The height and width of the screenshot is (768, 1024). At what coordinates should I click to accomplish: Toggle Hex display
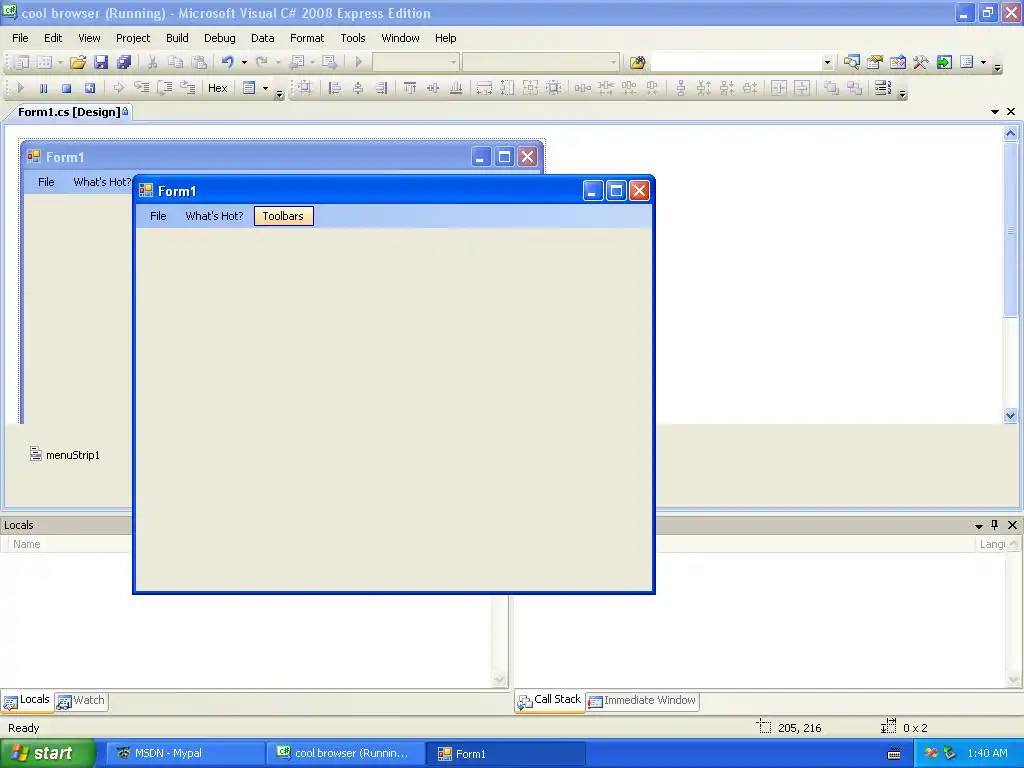coord(217,88)
